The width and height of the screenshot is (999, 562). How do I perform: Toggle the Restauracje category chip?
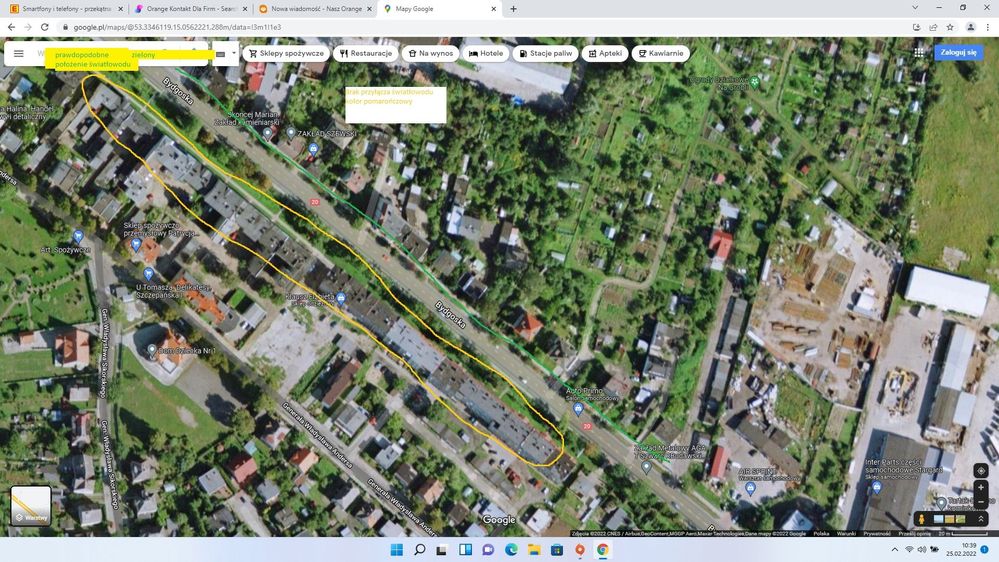[365, 53]
